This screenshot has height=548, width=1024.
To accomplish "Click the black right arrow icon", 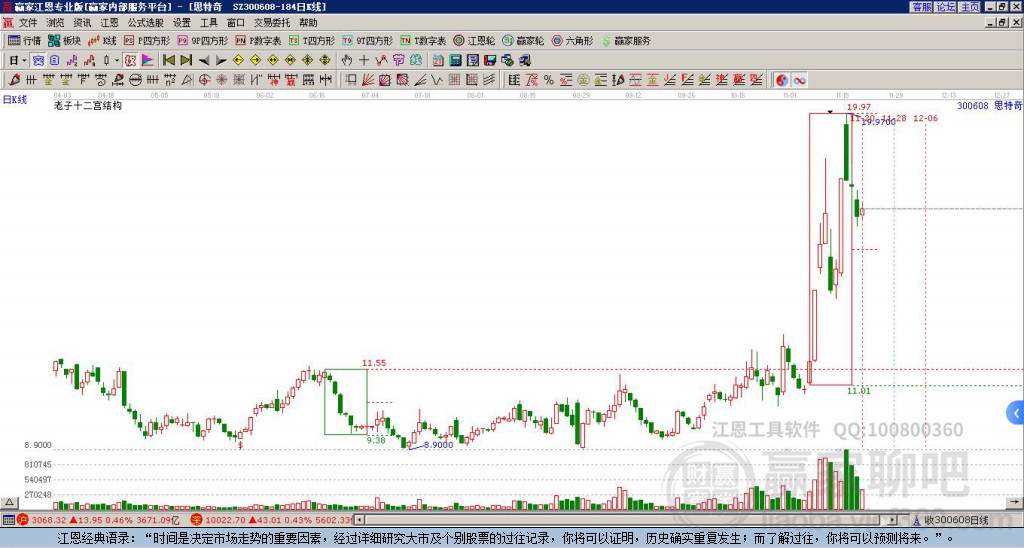I will tap(221, 61).
